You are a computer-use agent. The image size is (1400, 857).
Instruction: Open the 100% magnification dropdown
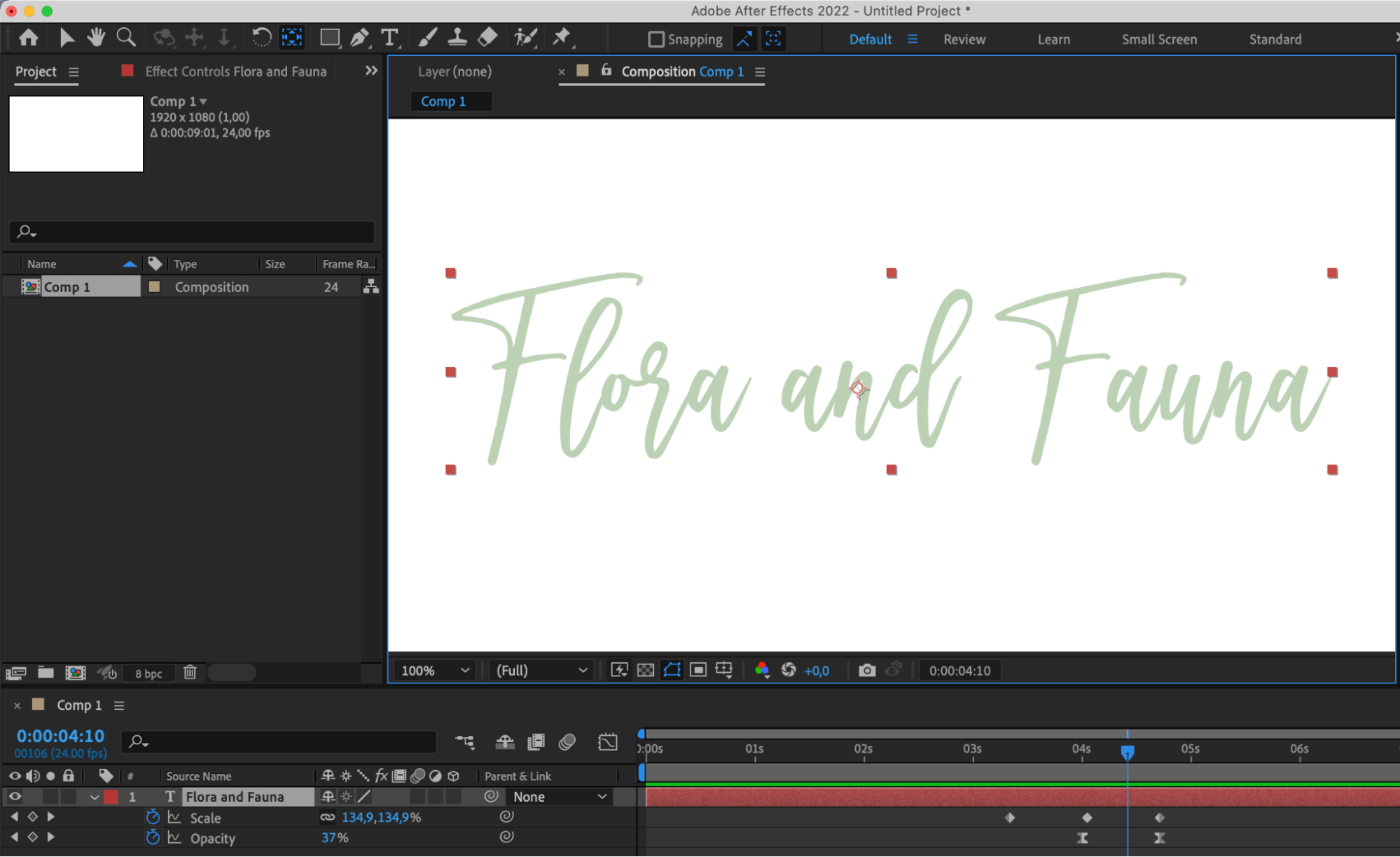[x=434, y=671]
